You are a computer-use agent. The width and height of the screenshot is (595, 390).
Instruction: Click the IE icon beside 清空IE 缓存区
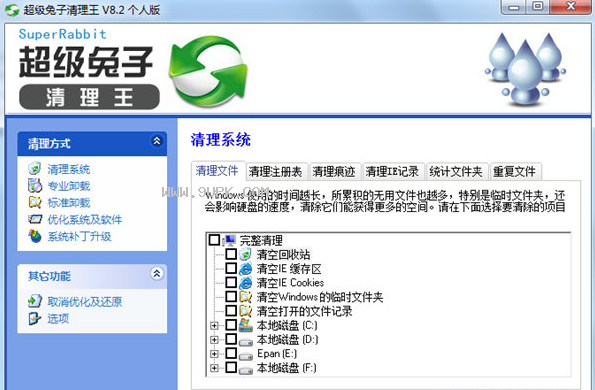246,269
